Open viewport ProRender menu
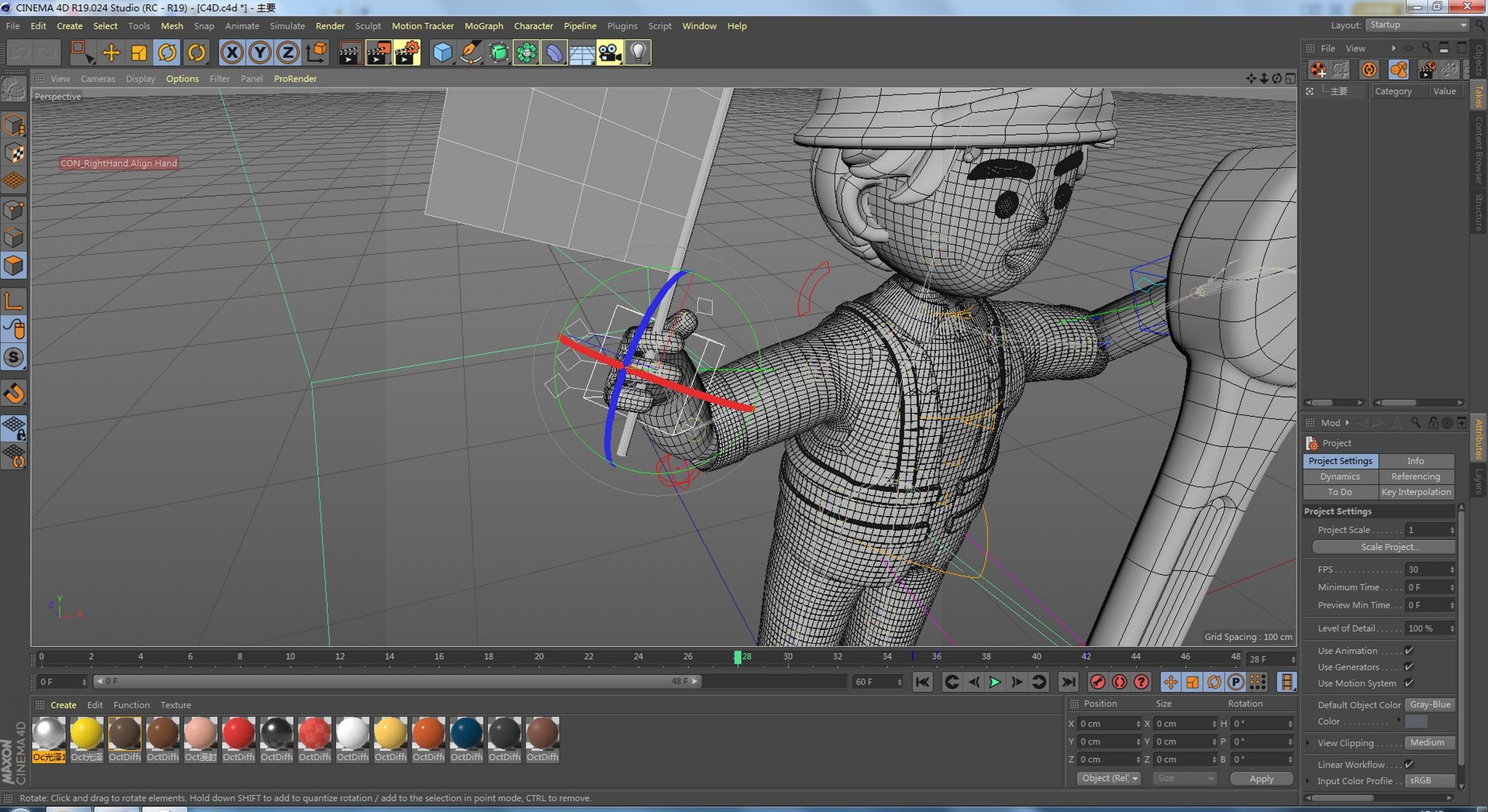The height and width of the screenshot is (812, 1488). (x=295, y=79)
